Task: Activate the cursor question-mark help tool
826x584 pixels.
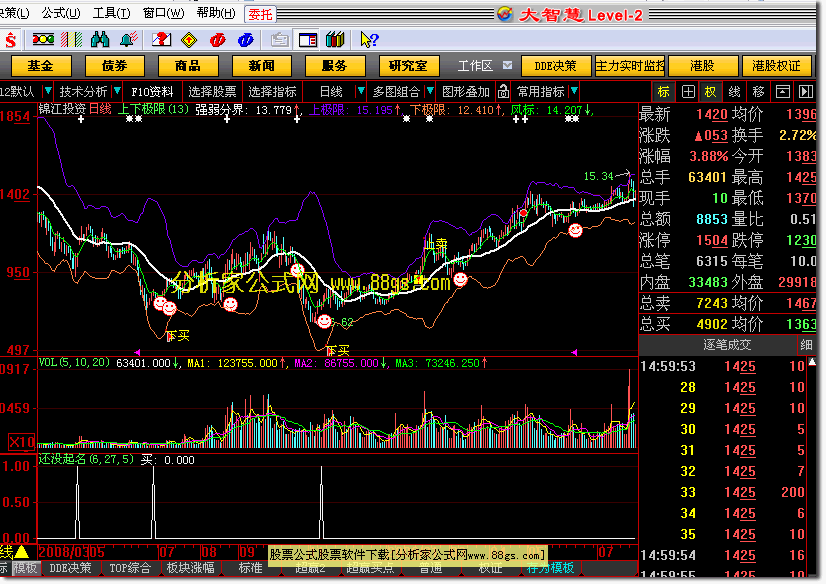Action: pyautogui.click(x=369, y=40)
